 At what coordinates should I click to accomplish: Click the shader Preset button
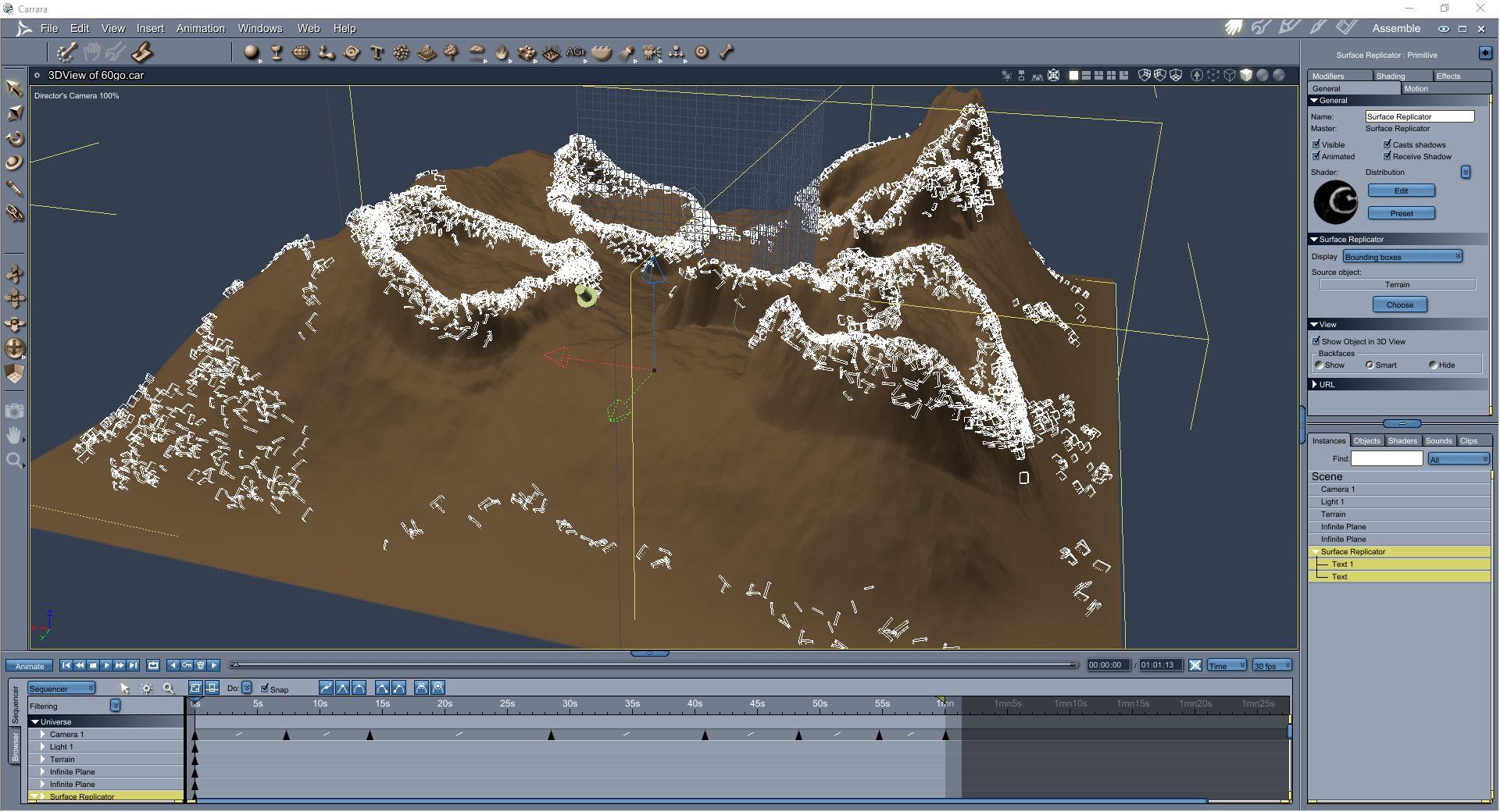point(1402,213)
